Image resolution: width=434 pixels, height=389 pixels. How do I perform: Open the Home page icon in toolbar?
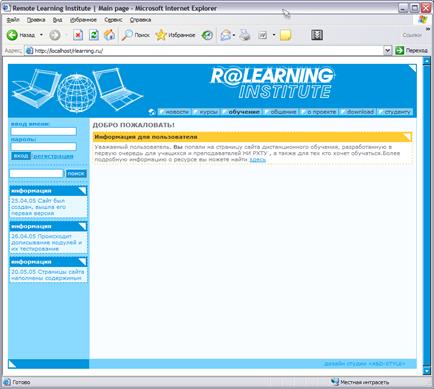[x=109, y=35]
